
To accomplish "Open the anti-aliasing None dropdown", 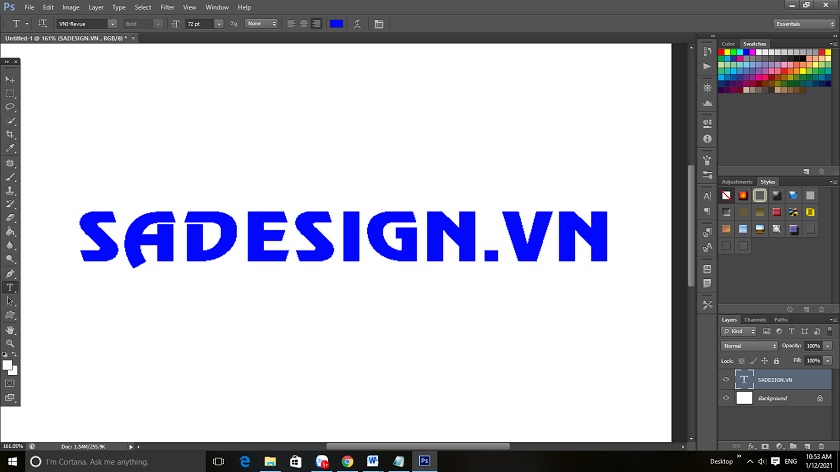I will coord(261,24).
